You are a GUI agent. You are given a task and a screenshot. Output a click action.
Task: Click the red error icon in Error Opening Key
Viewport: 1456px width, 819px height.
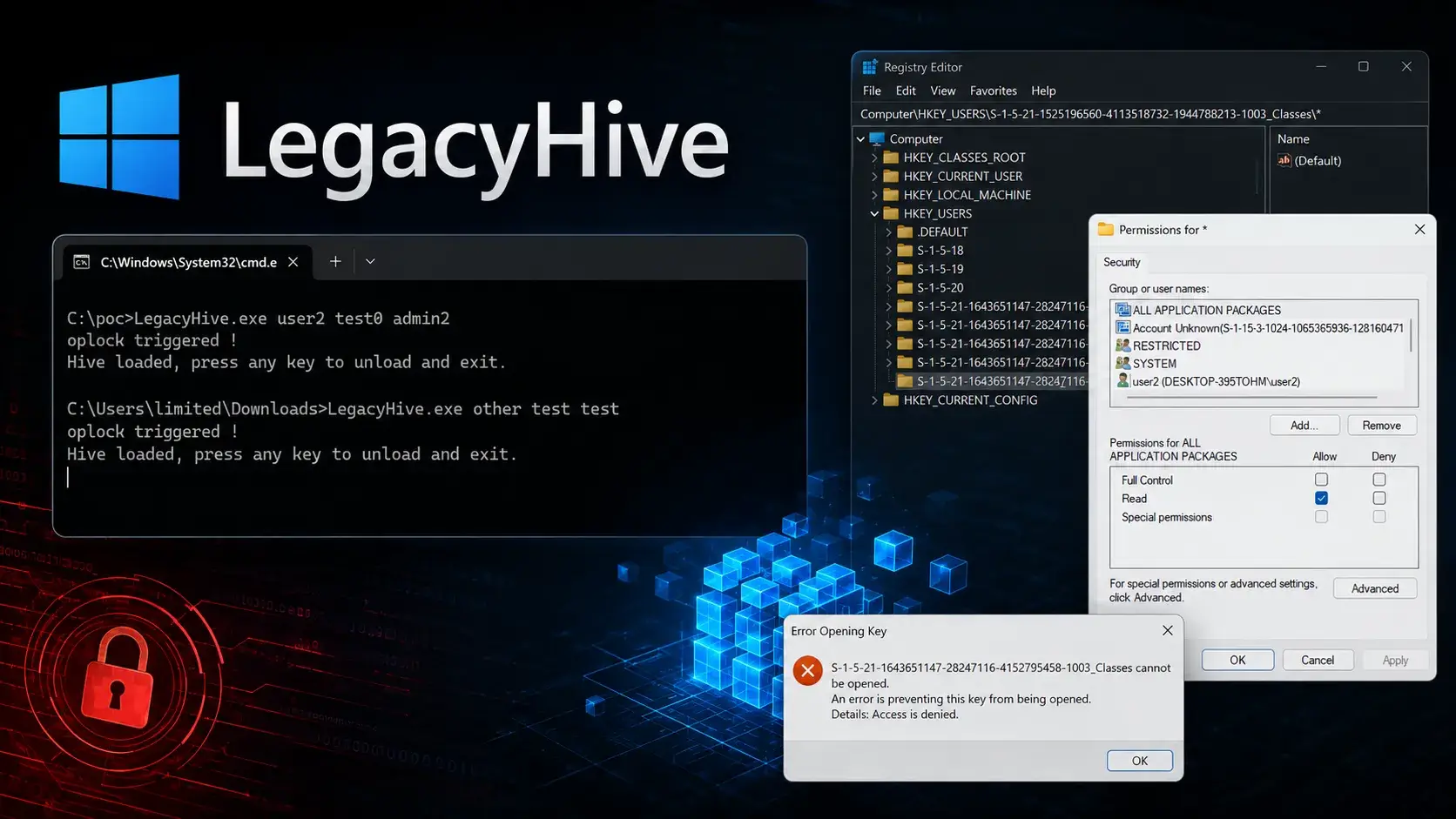pos(808,670)
